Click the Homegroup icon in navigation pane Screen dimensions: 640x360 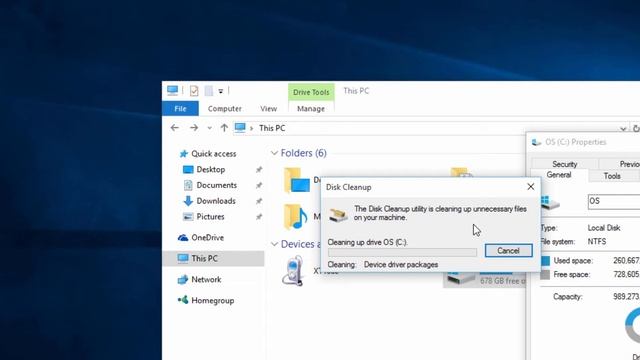[183, 300]
